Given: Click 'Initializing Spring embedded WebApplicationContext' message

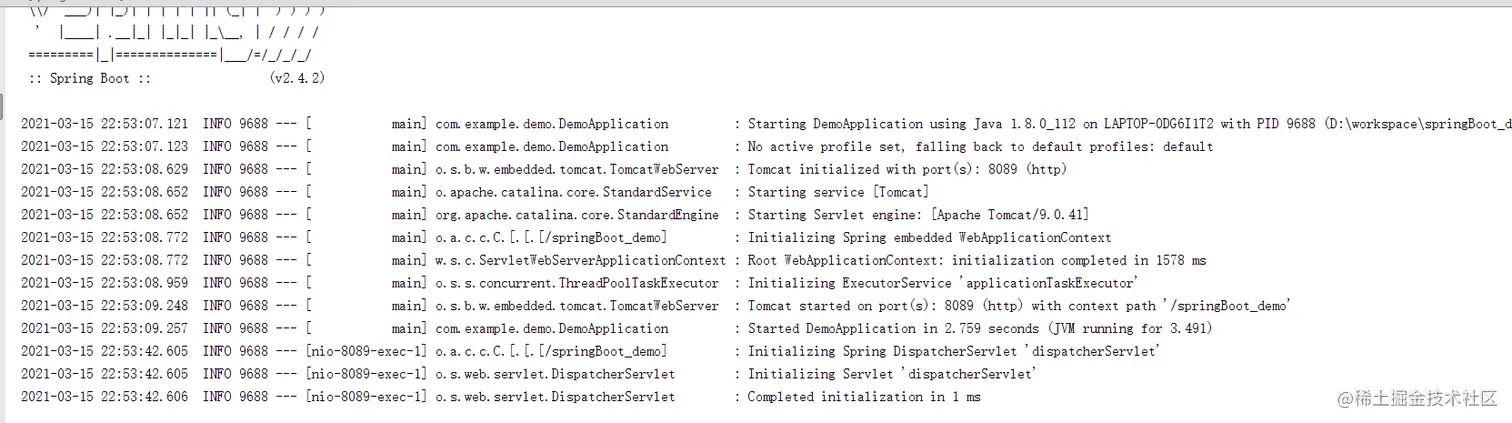Looking at the screenshot, I should [x=929, y=238].
